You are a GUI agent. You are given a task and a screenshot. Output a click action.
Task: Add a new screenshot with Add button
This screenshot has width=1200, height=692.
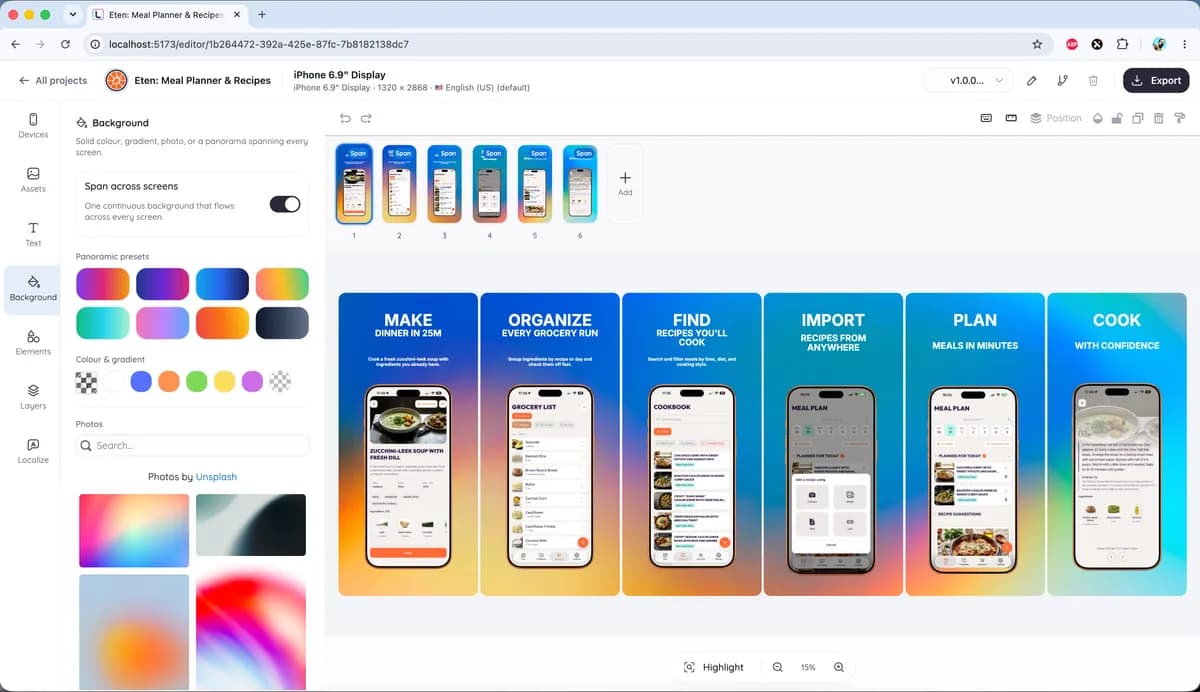tap(625, 183)
